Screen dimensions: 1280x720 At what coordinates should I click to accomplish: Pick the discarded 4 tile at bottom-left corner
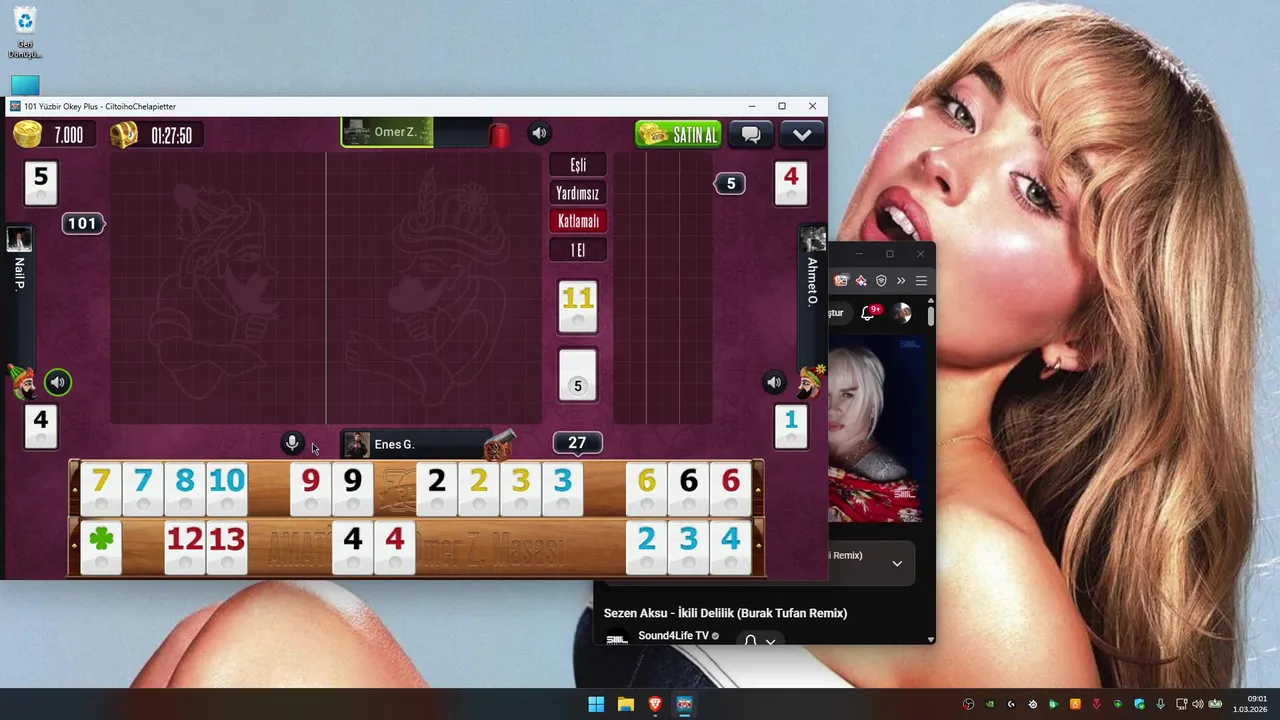pos(41,427)
